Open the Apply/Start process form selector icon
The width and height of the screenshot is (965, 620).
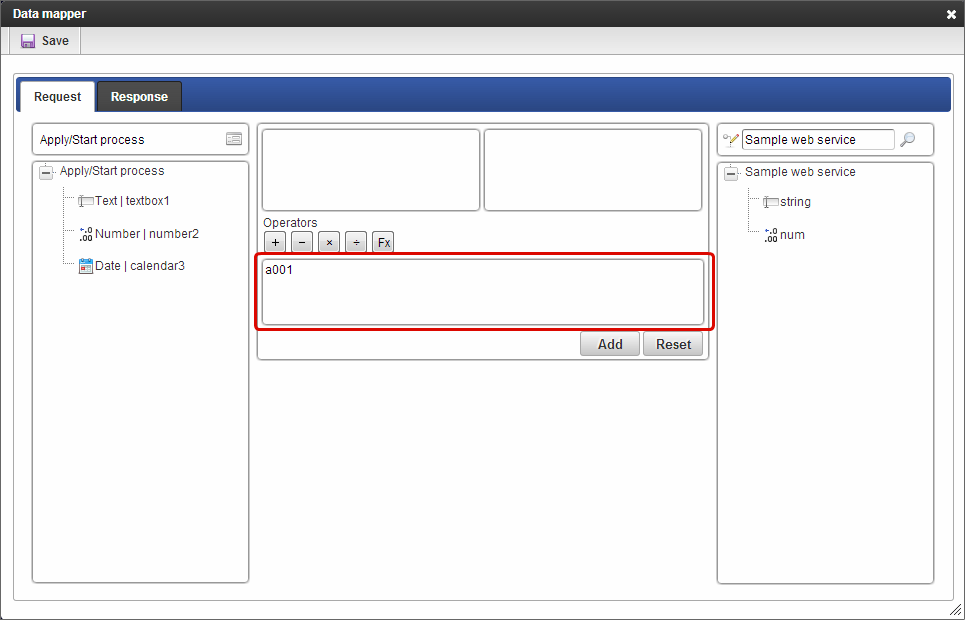pyautogui.click(x=234, y=139)
